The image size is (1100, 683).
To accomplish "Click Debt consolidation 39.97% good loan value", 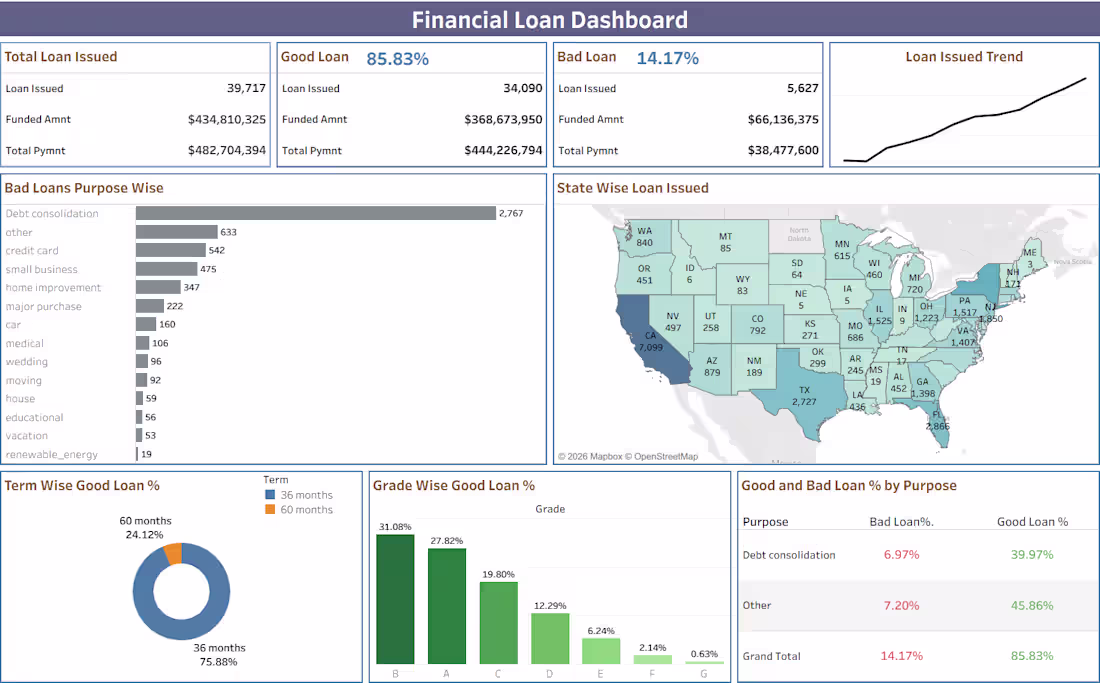I will click(x=1032, y=555).
